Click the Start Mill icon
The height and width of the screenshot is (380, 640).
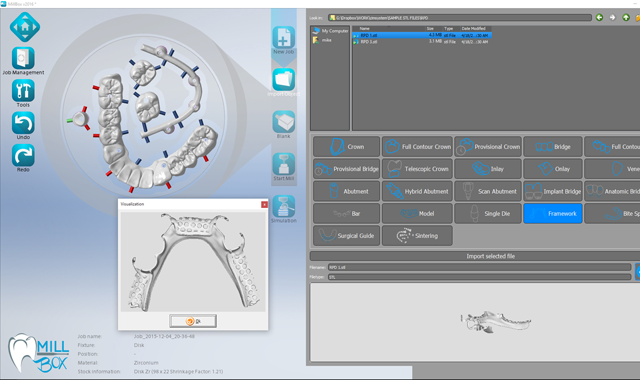point(284,164)
